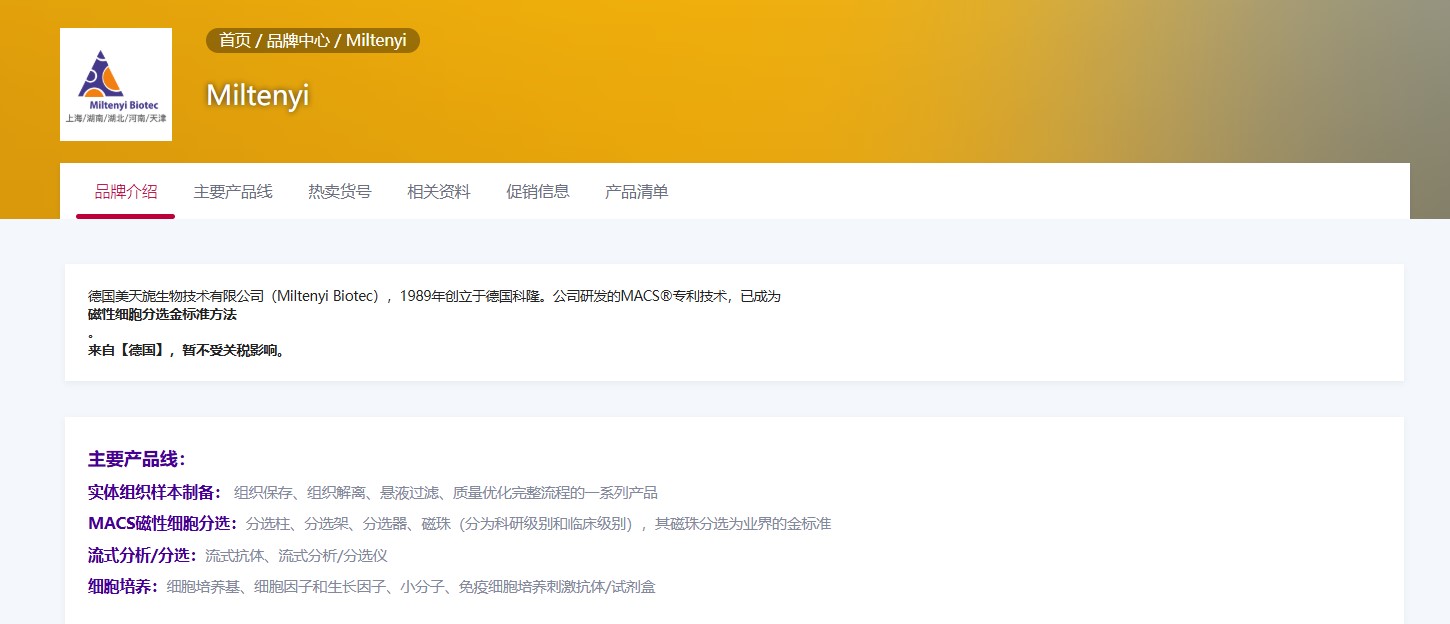Open the 产品清单 tab
This screenshot has height=624, width=1450.
point(636,191)
